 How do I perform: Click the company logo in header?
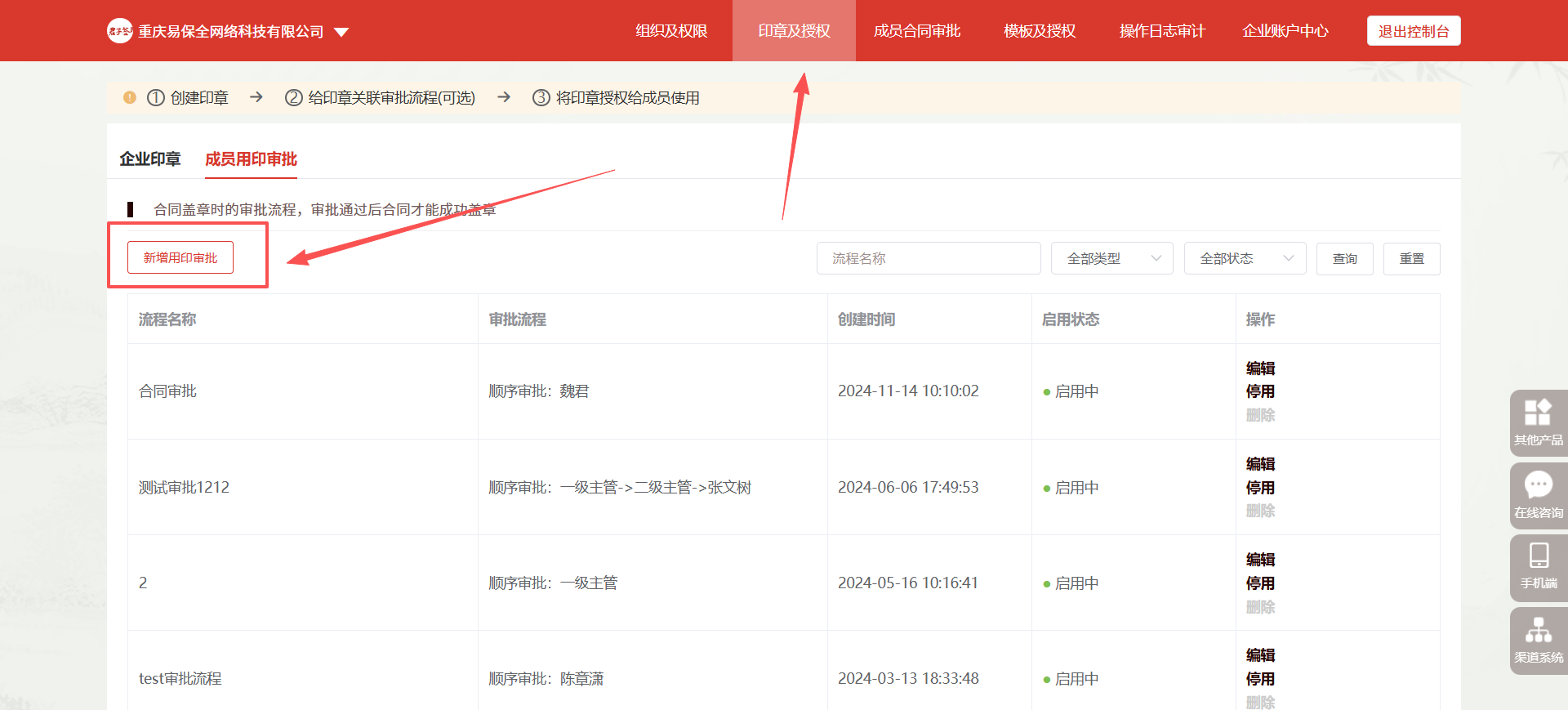119,31
